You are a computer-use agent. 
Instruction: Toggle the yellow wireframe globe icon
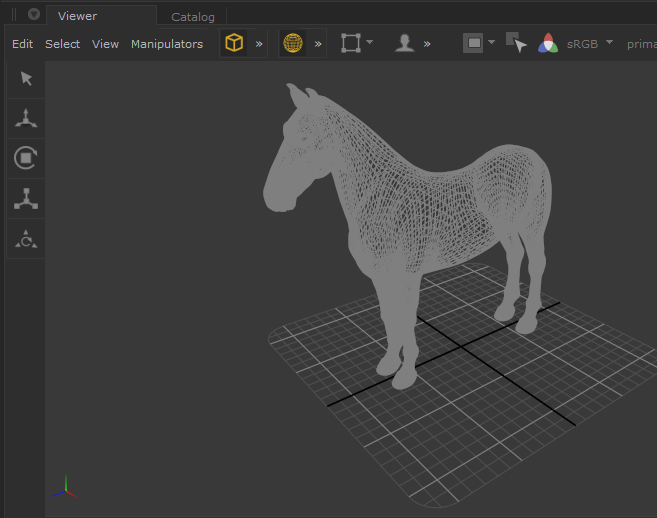pyautogui.click(x=293, y=43)
